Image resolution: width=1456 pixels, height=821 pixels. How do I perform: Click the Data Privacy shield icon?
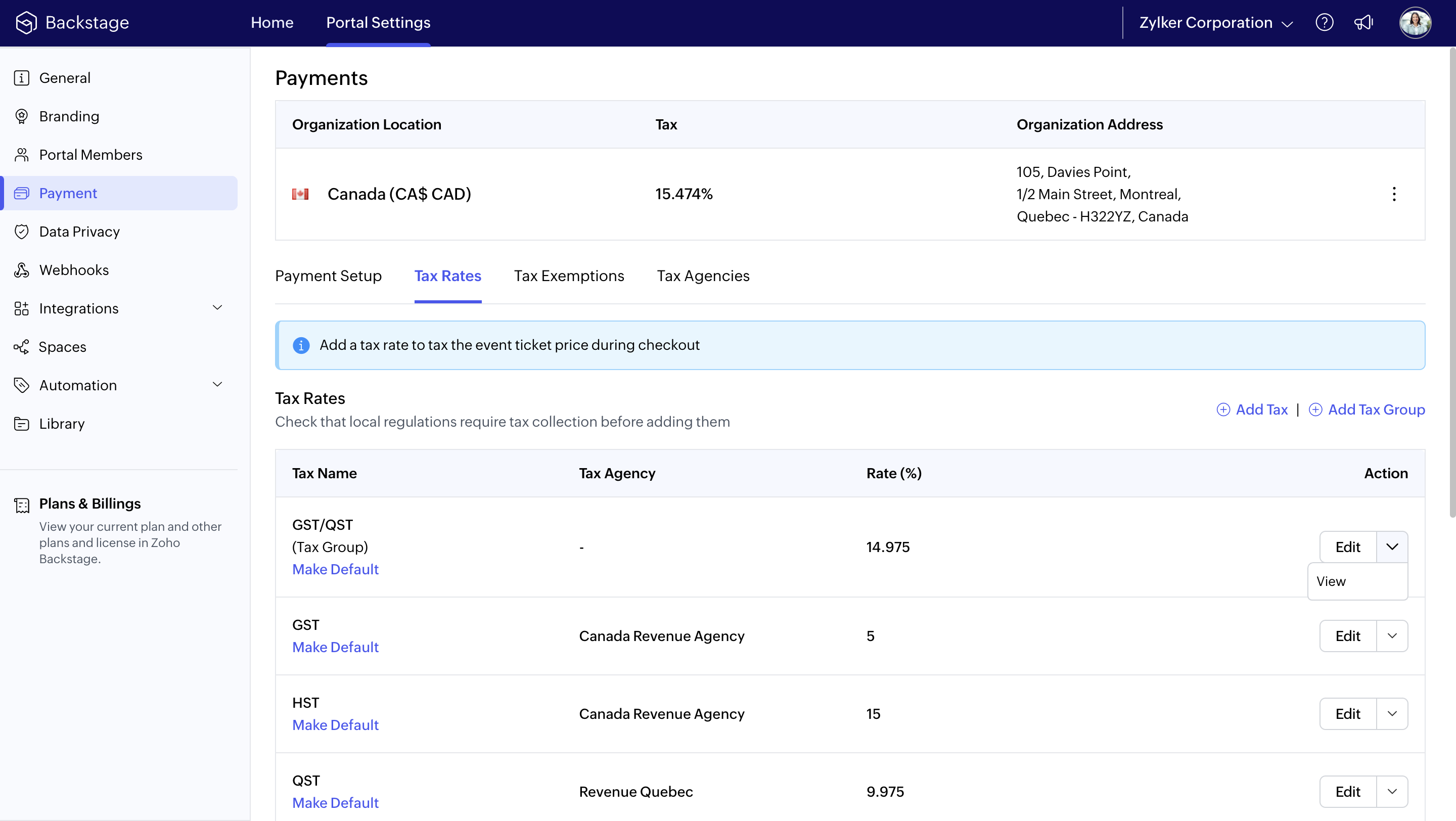point(21,232)
